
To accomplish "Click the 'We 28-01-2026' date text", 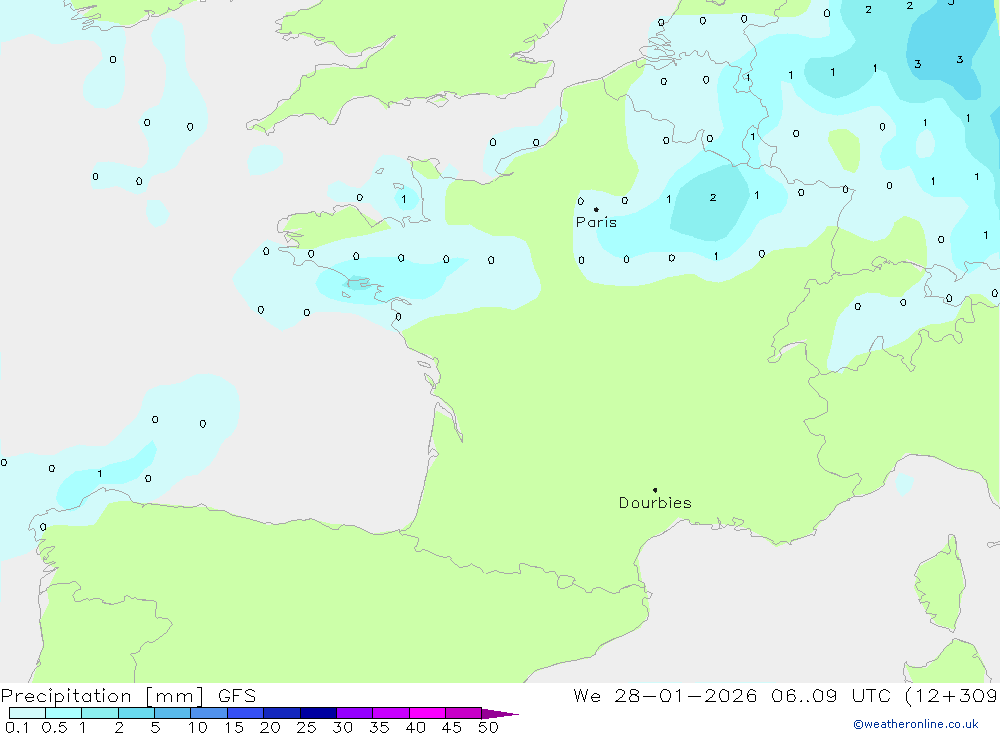I will [665, 695].
